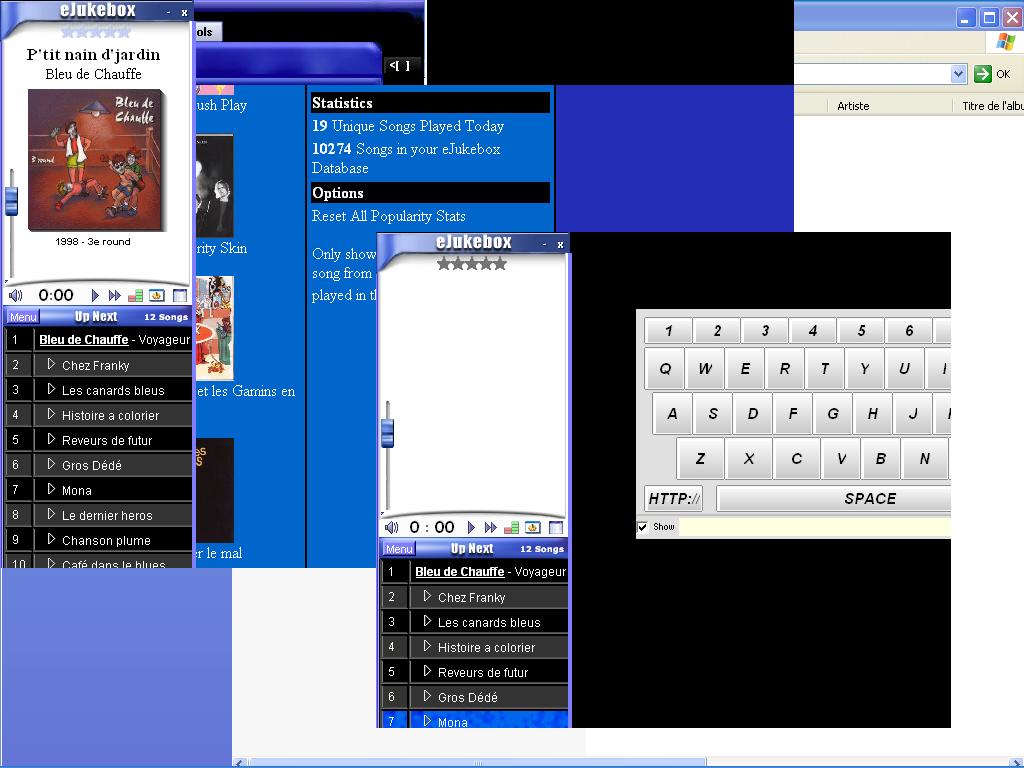Play triangle beside Les canards bleus, album-art eJukebox
Screen dimensions: 1024x768
click(x=51, y=389)
